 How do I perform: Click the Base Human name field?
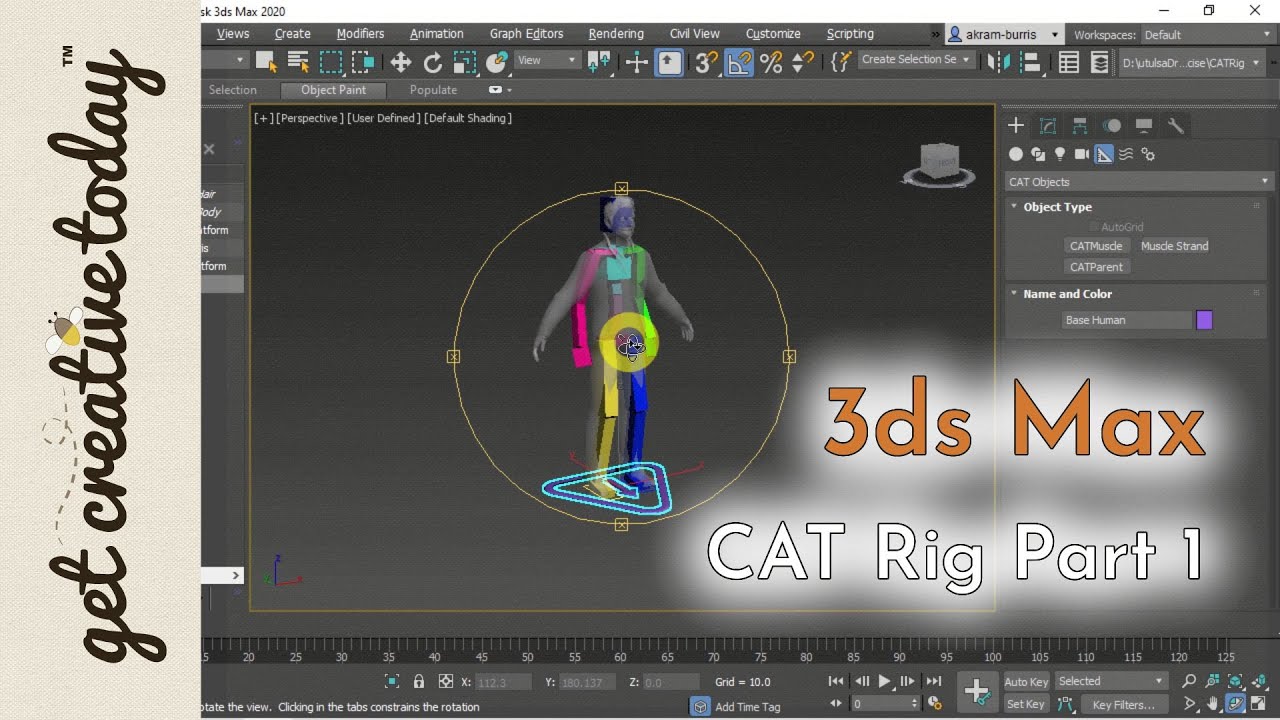pos(1127,320)
